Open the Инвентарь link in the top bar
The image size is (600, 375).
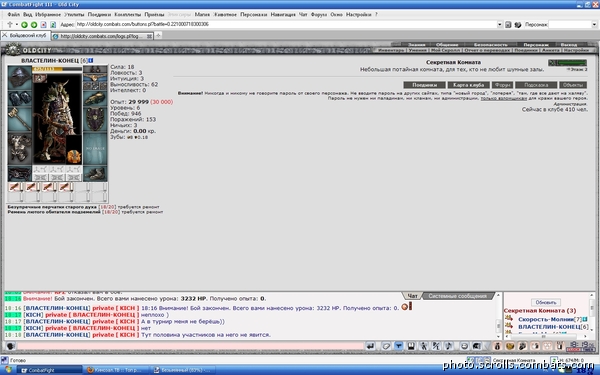tap(391, 50)
